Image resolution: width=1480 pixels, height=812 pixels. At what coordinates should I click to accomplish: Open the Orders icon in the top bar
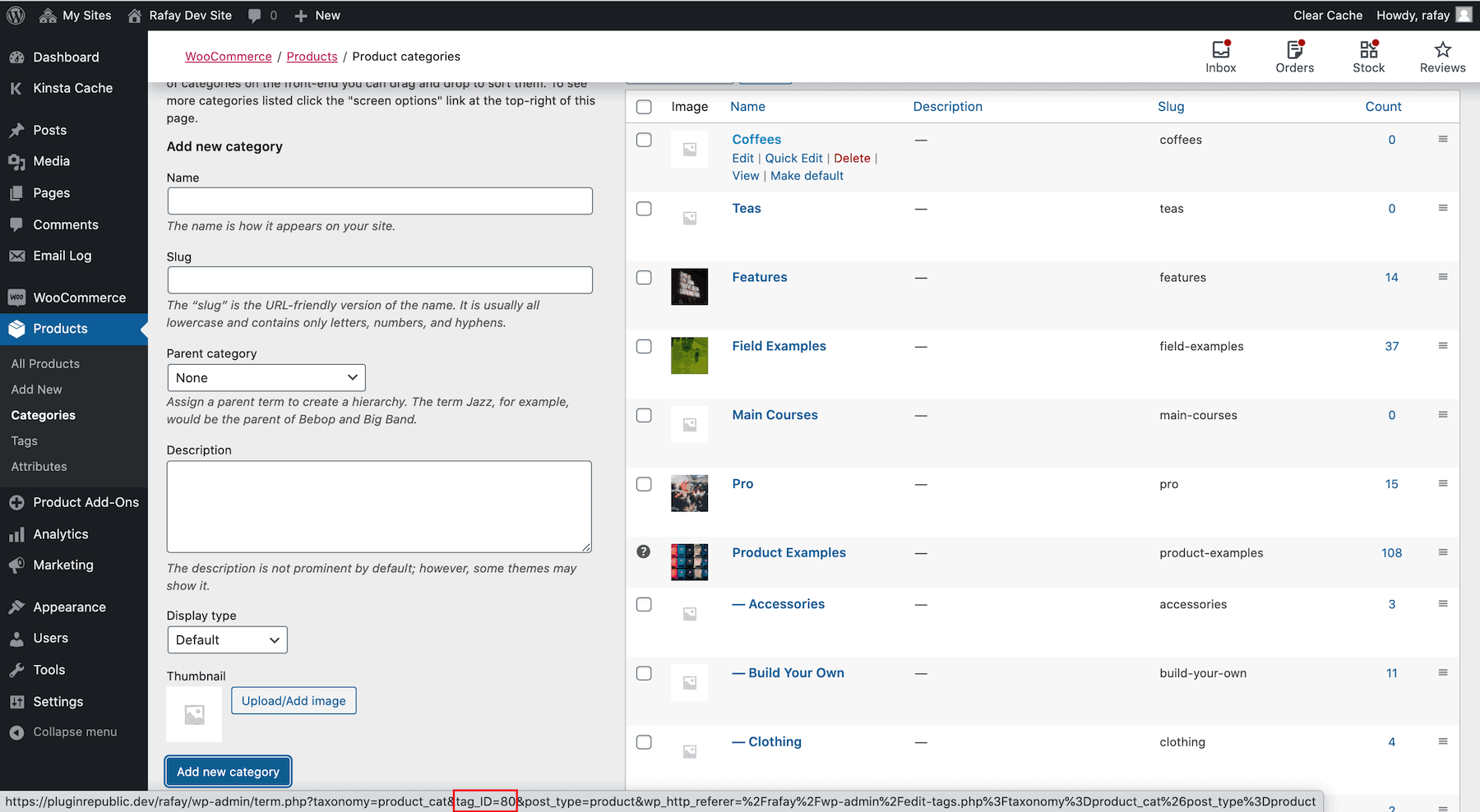coord(1293,56)
